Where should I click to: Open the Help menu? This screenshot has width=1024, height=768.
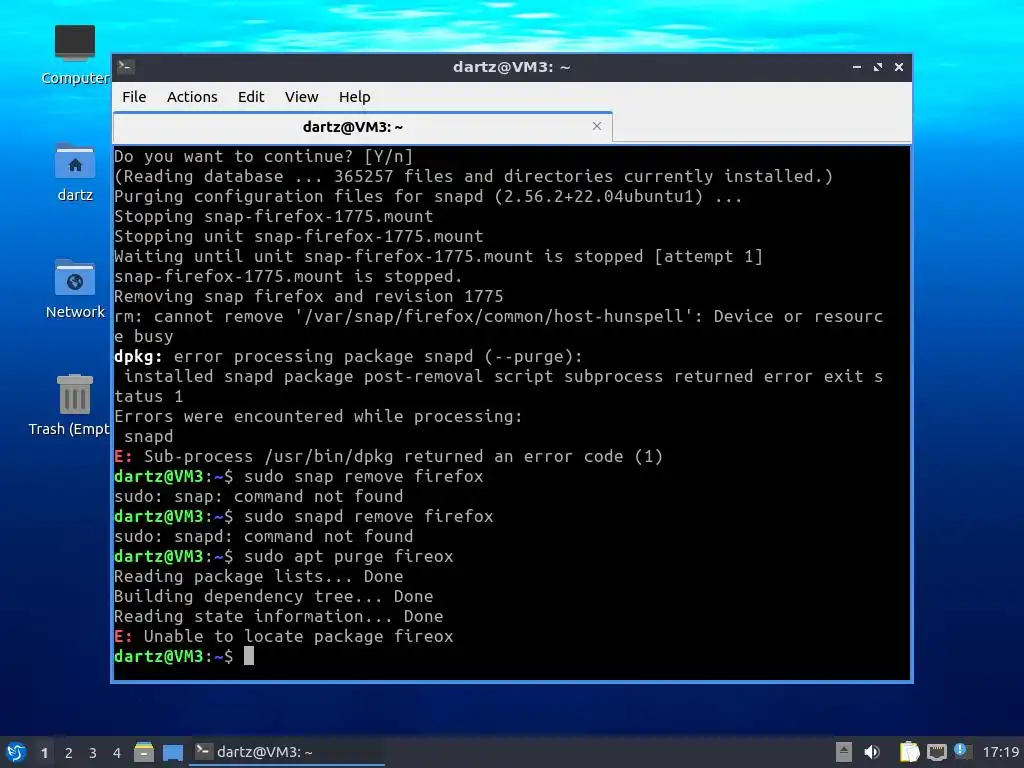pos(355,97)
